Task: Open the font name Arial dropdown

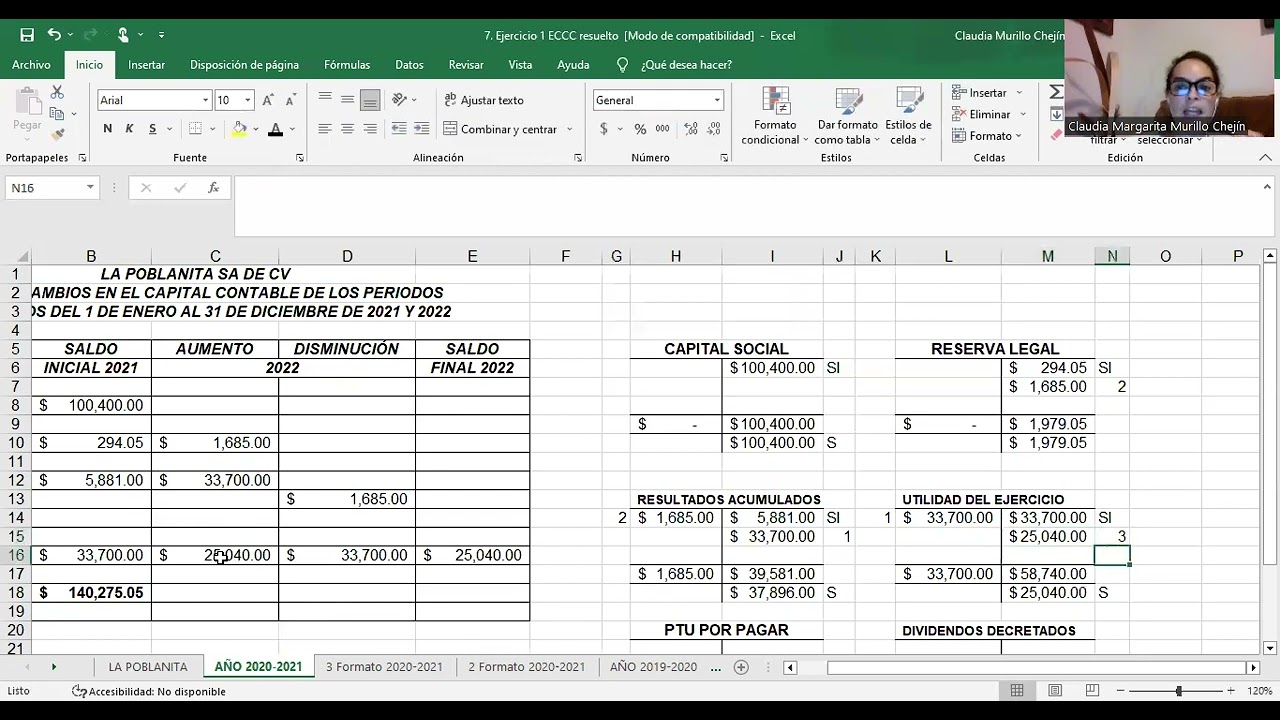Action: pos(206,100)
